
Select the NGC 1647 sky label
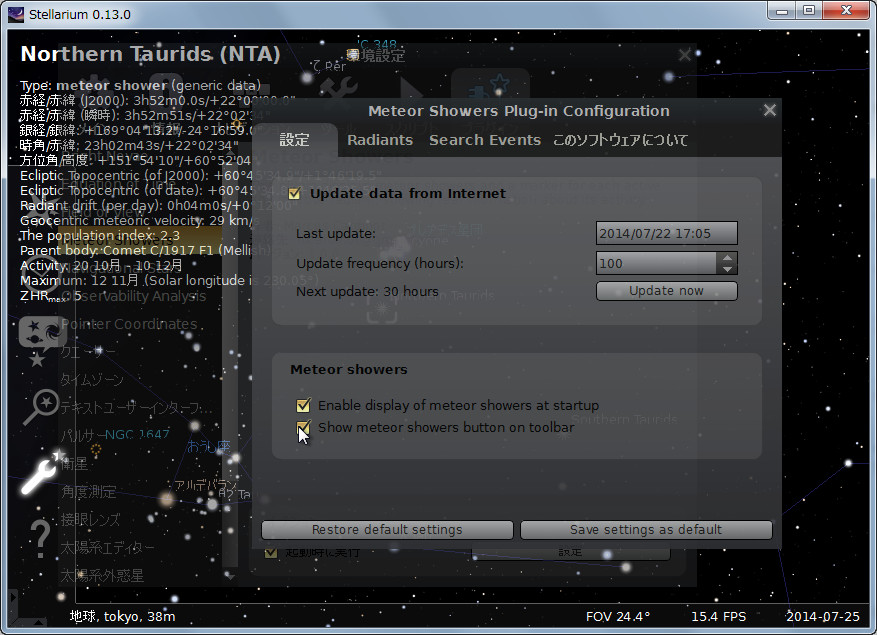137,435
